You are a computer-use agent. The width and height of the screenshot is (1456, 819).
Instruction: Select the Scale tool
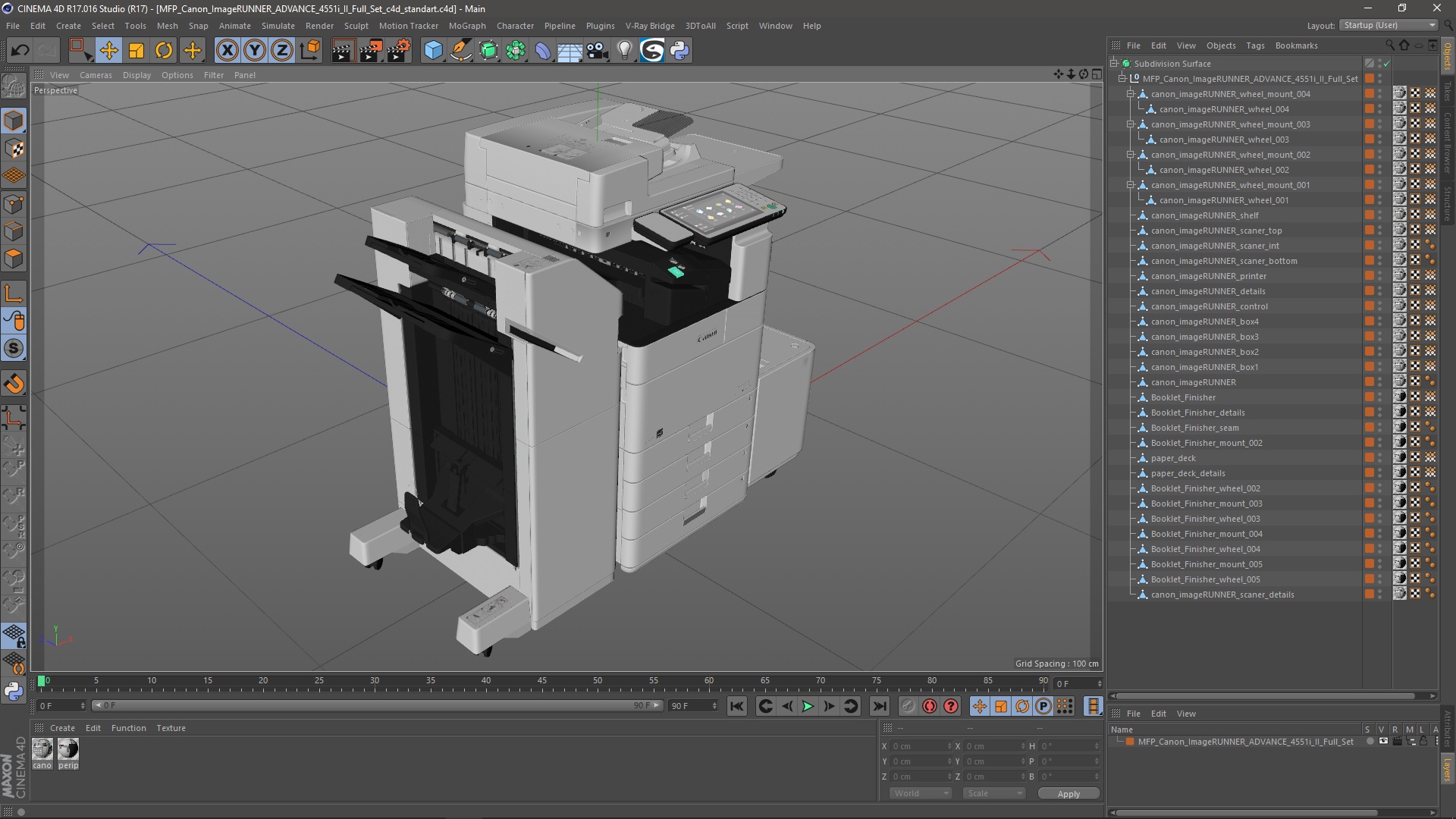click(136, 51)
